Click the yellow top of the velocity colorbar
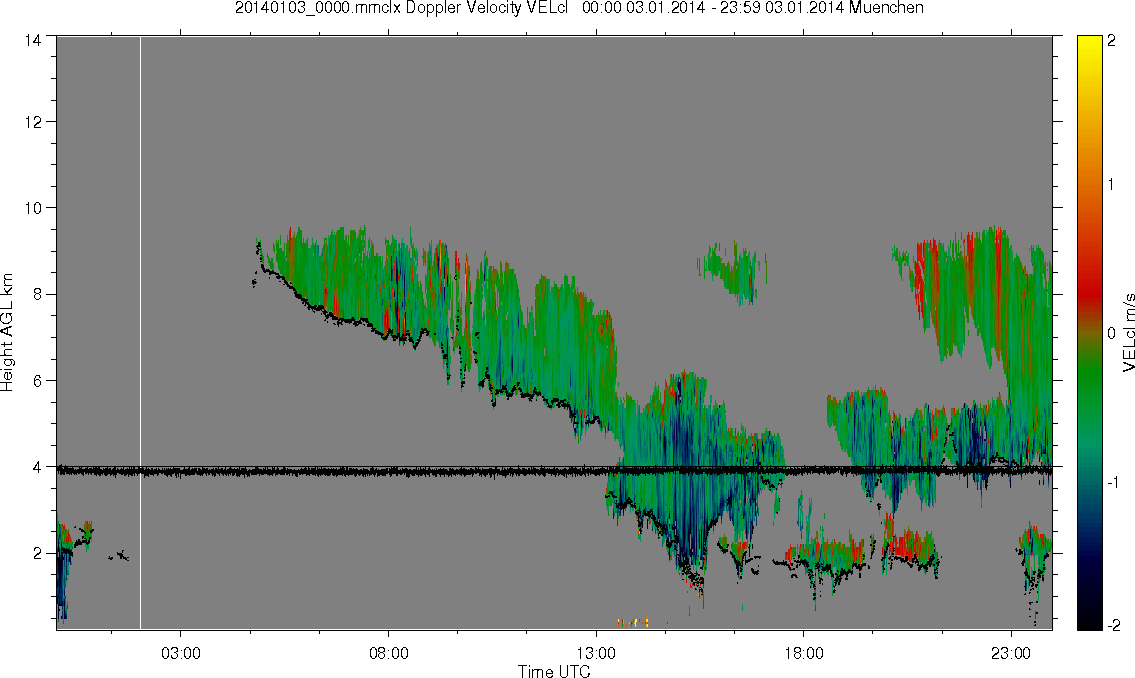 (1089, 45)
